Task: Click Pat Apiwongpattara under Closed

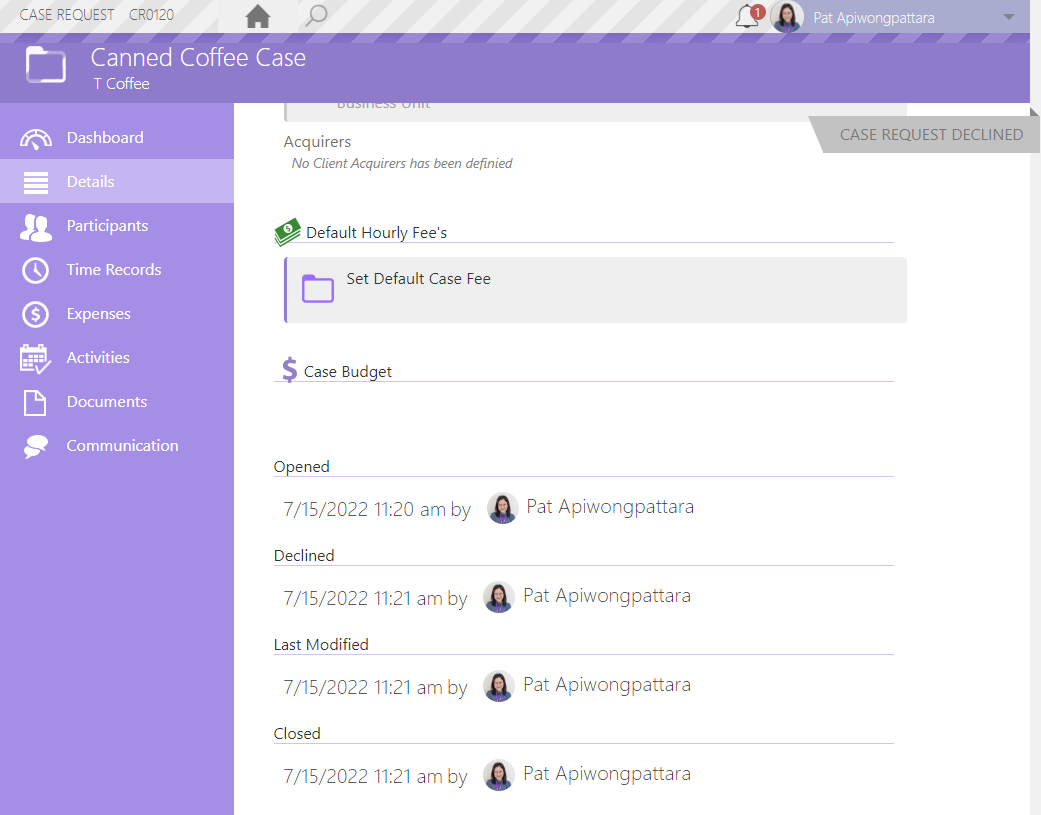Action: click(606, 773)
